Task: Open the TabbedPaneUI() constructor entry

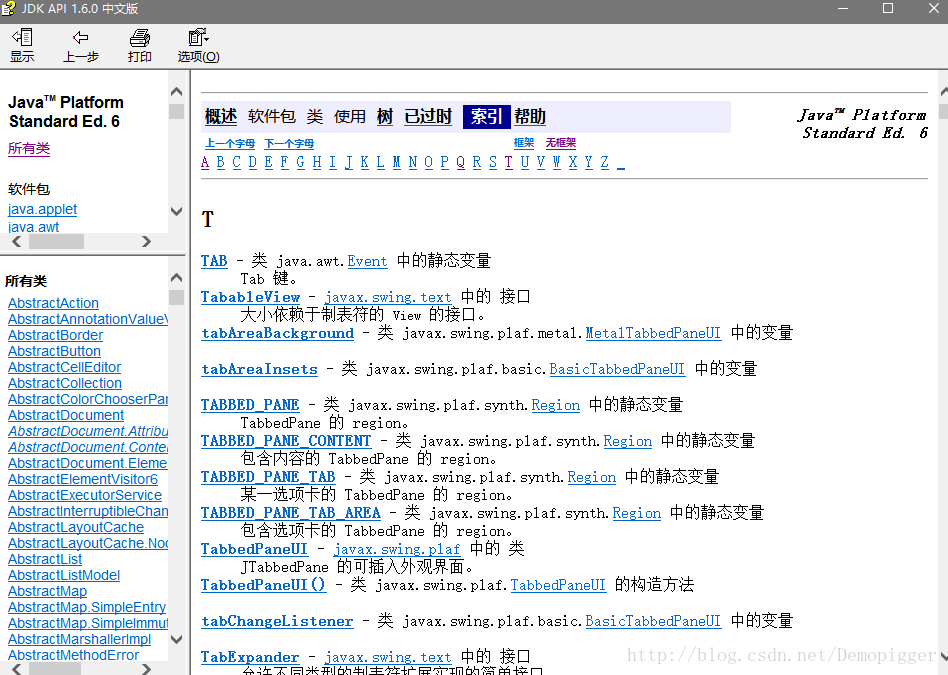Action: point(264,585)
